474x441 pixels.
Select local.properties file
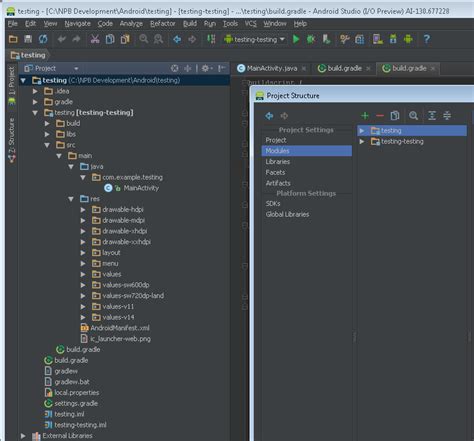(x=77, y=393)
